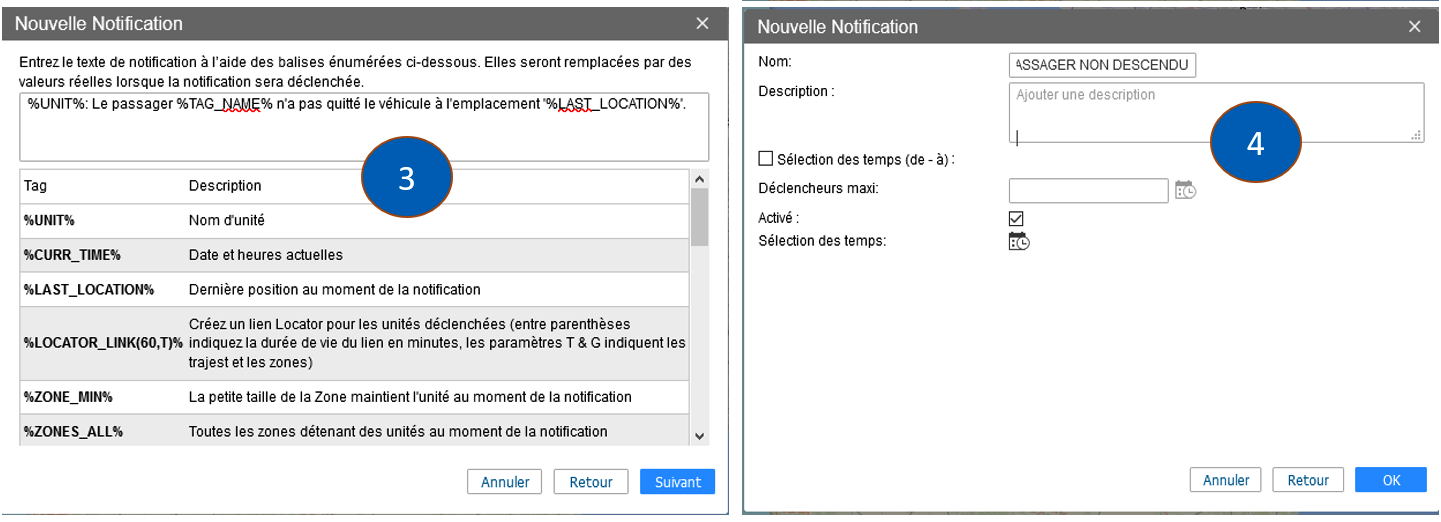Enable the Sélection des temps (de - à) checkbox
This screenshot has height=522, width=1441.
766,158
